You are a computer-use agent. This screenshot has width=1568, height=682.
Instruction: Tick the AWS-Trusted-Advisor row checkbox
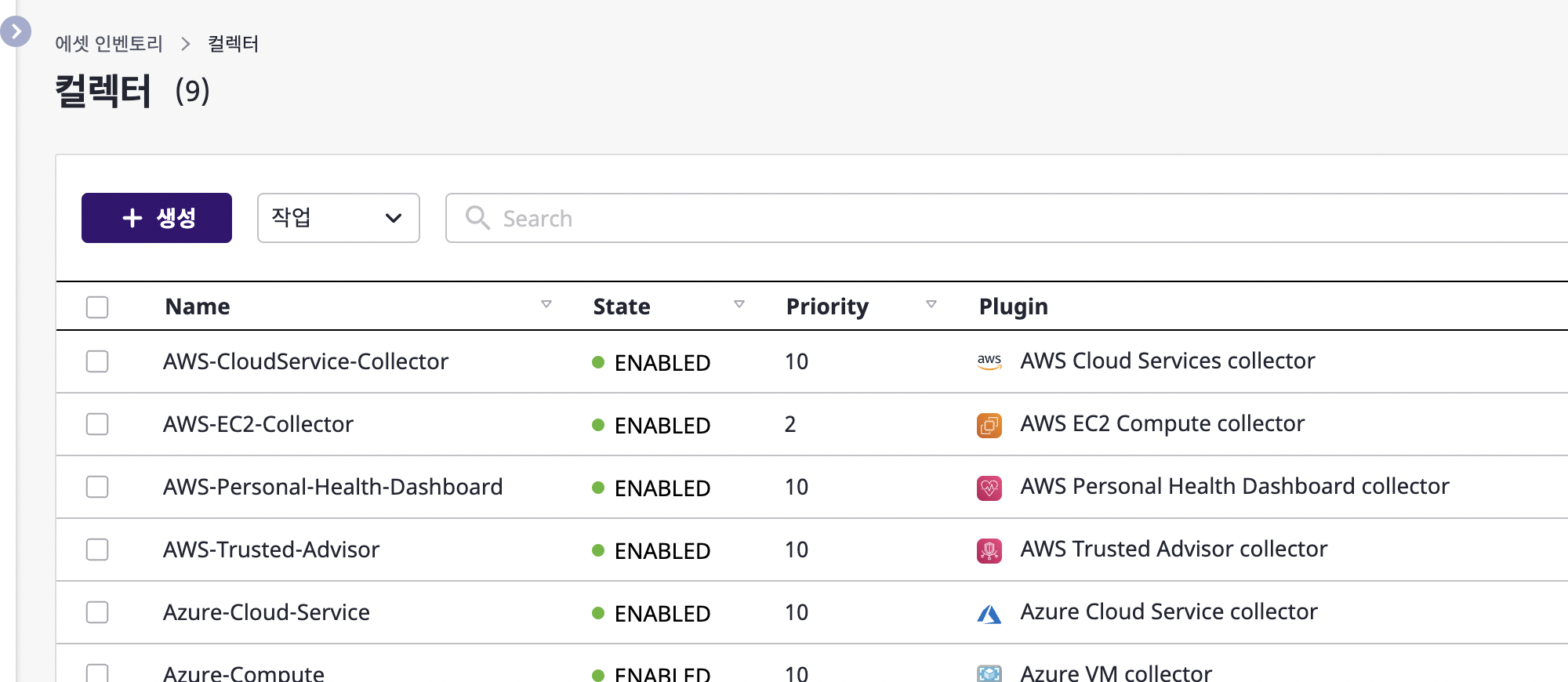(97, 550)
